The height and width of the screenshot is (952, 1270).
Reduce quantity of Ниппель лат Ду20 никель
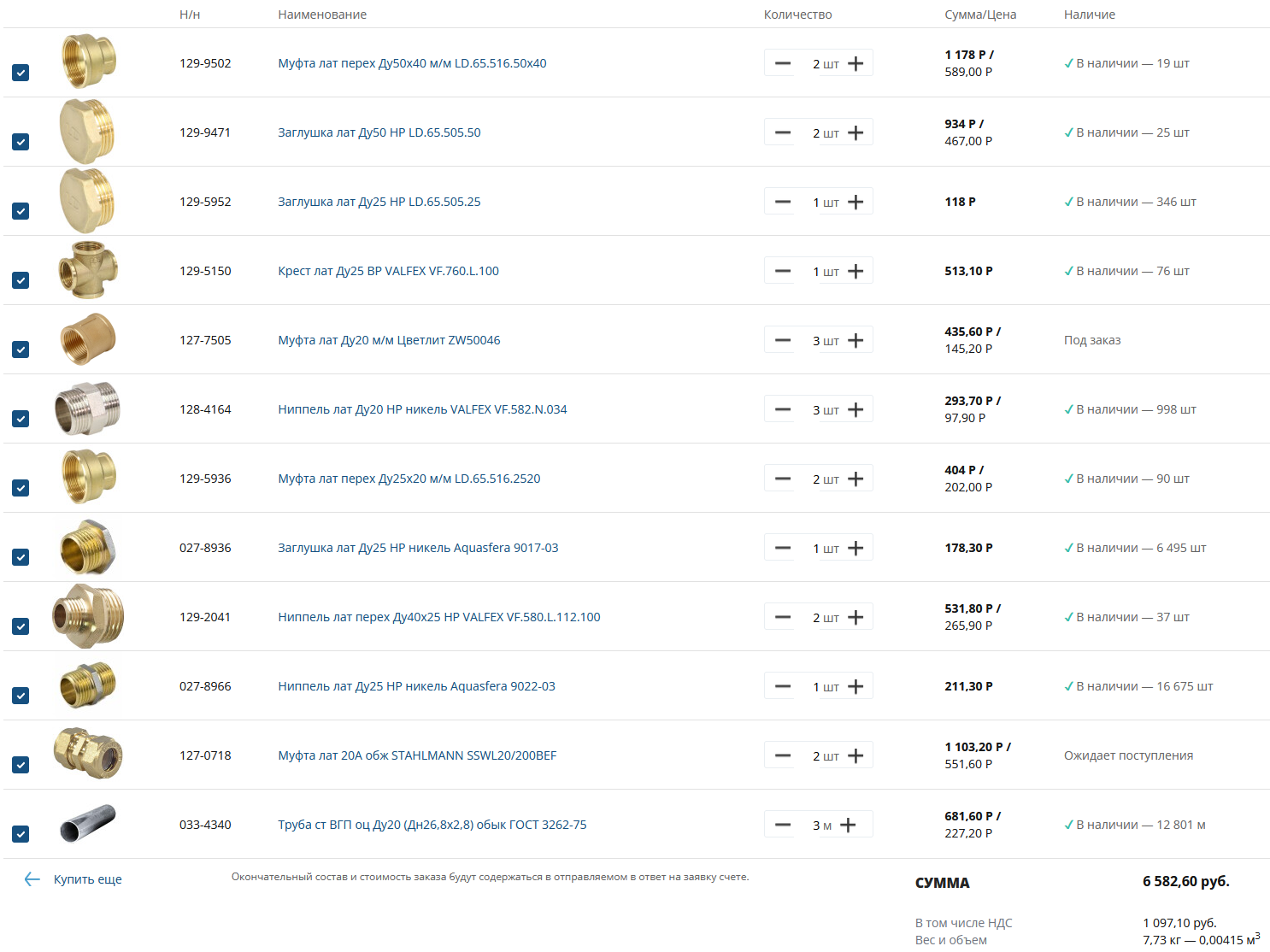[x=783, y=409]
